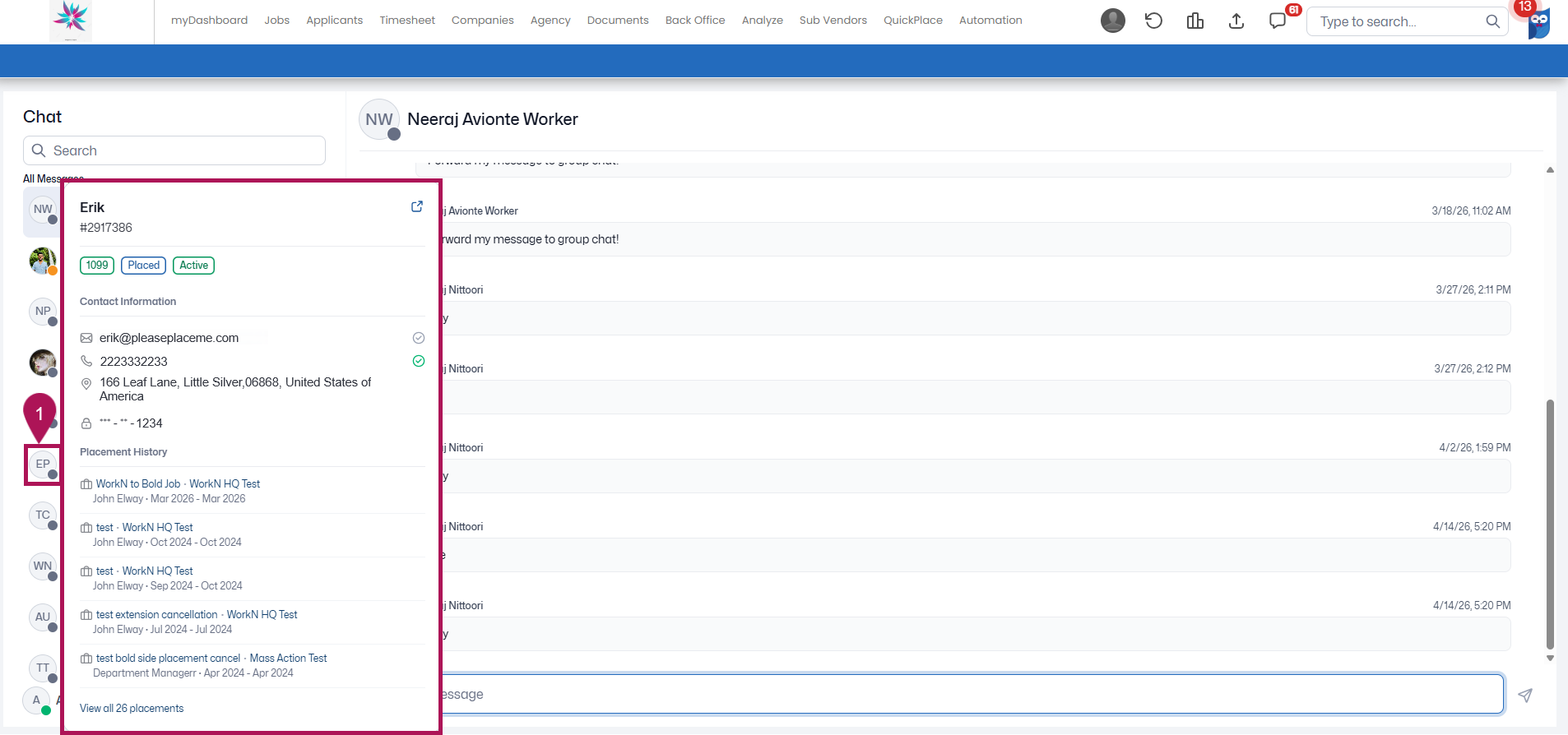Click Neeraj Avionte Worker conversation title
Viewport: 1568px width, 735px height.
(x=493, y=119)
